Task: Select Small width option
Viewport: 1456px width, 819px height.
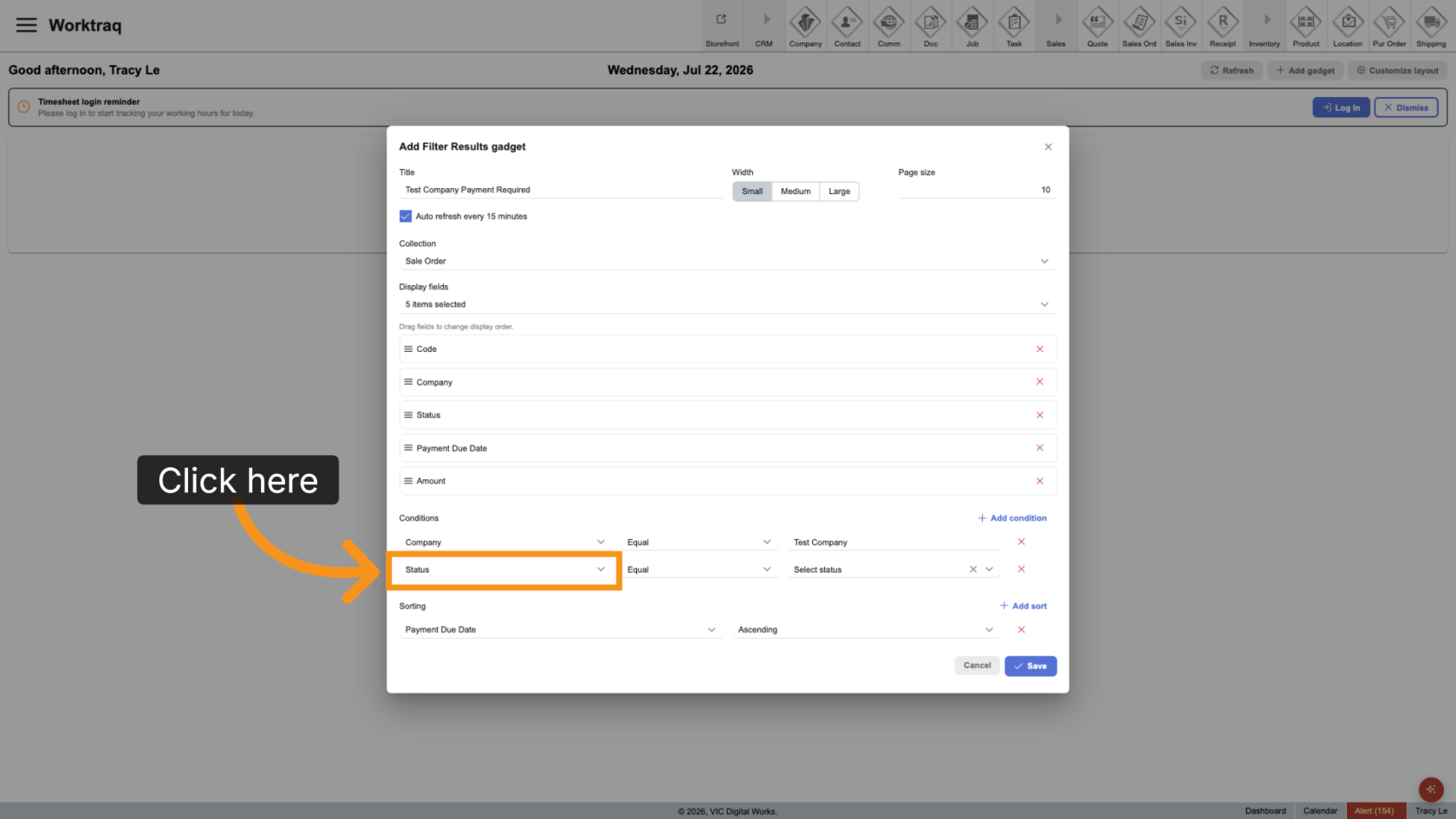Action: (x=752, y=192)
